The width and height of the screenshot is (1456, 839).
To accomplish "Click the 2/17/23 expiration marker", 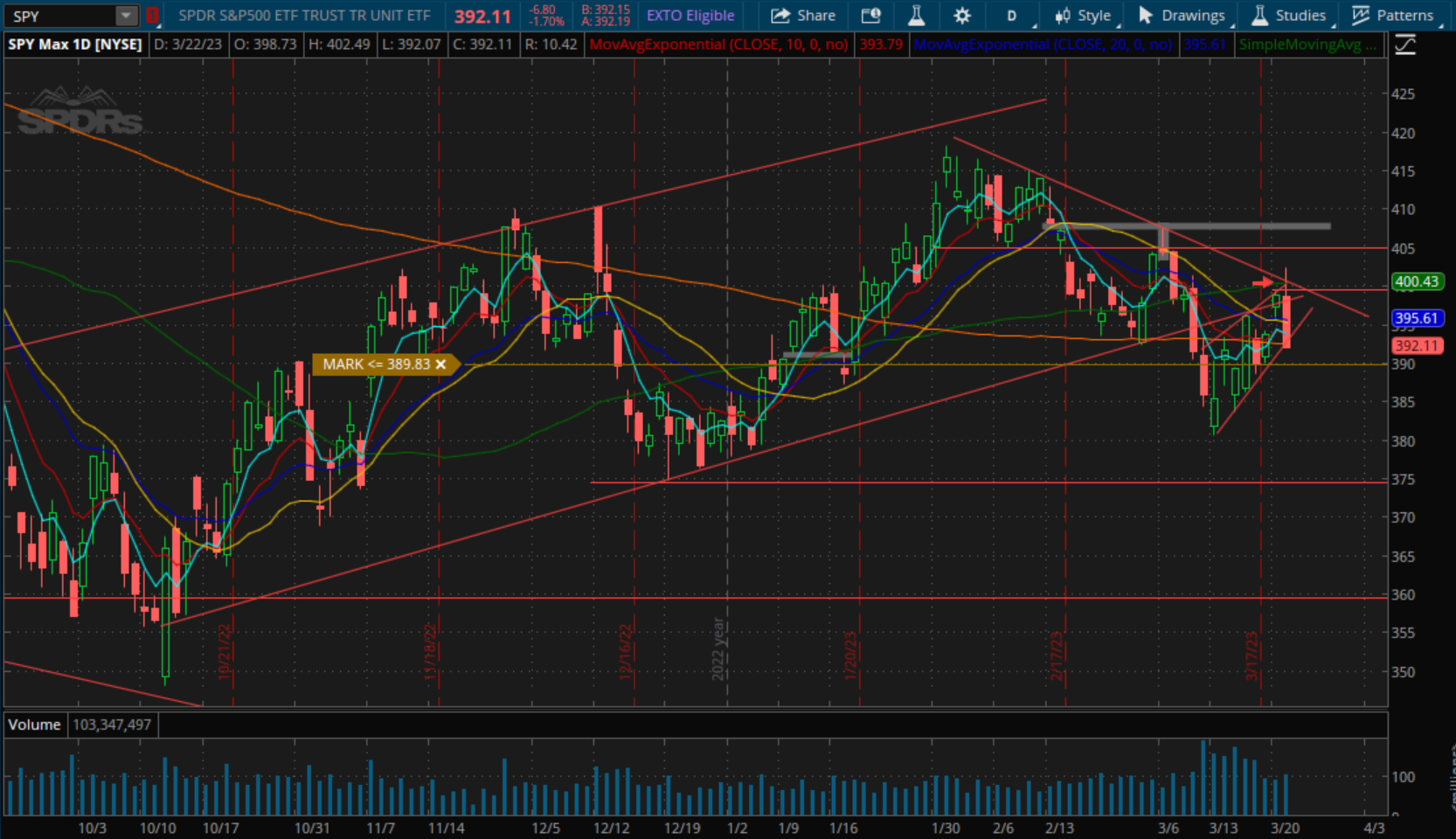I will (1057, 655).
